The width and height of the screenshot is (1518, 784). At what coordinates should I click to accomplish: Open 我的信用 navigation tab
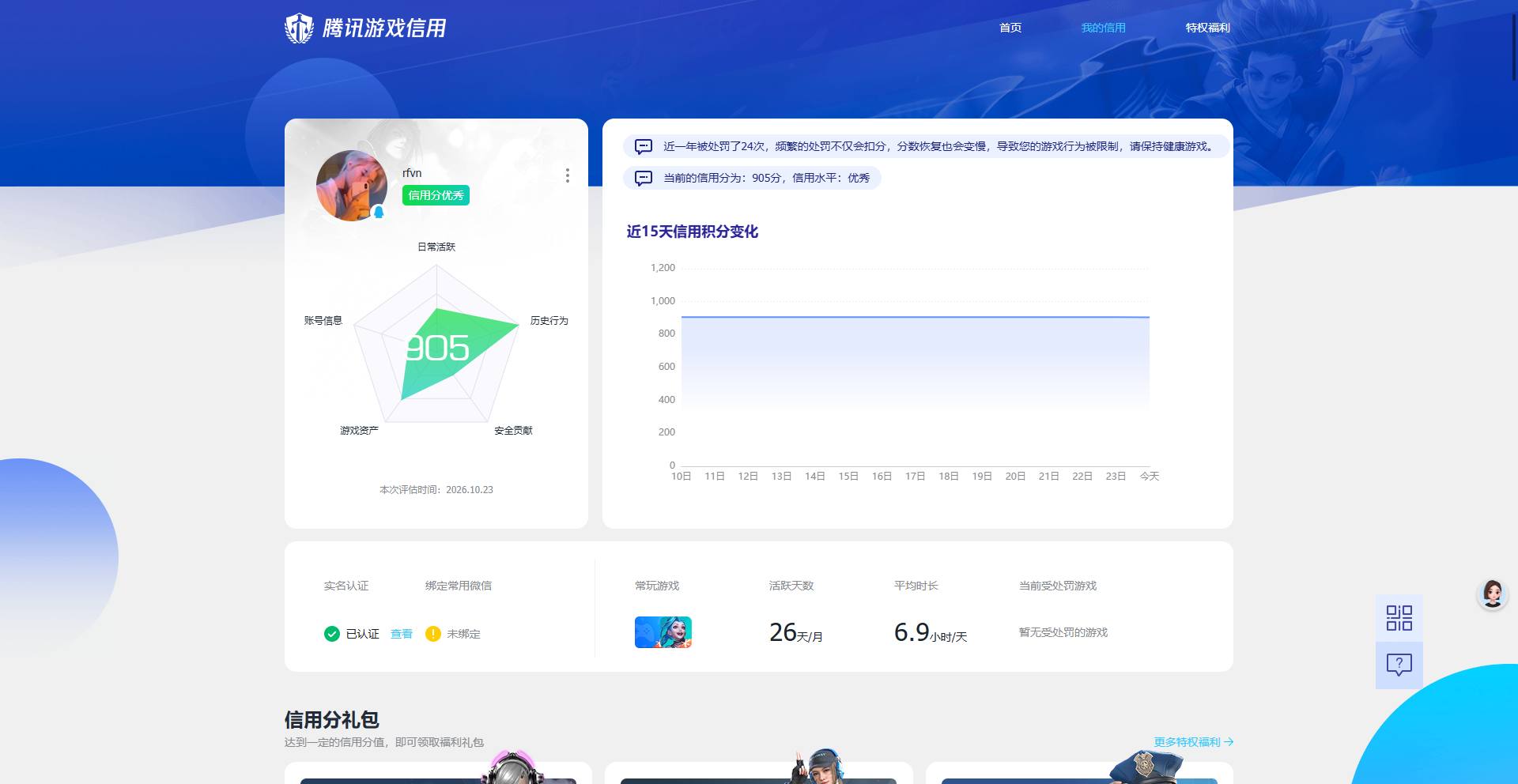click(1103, 28)
